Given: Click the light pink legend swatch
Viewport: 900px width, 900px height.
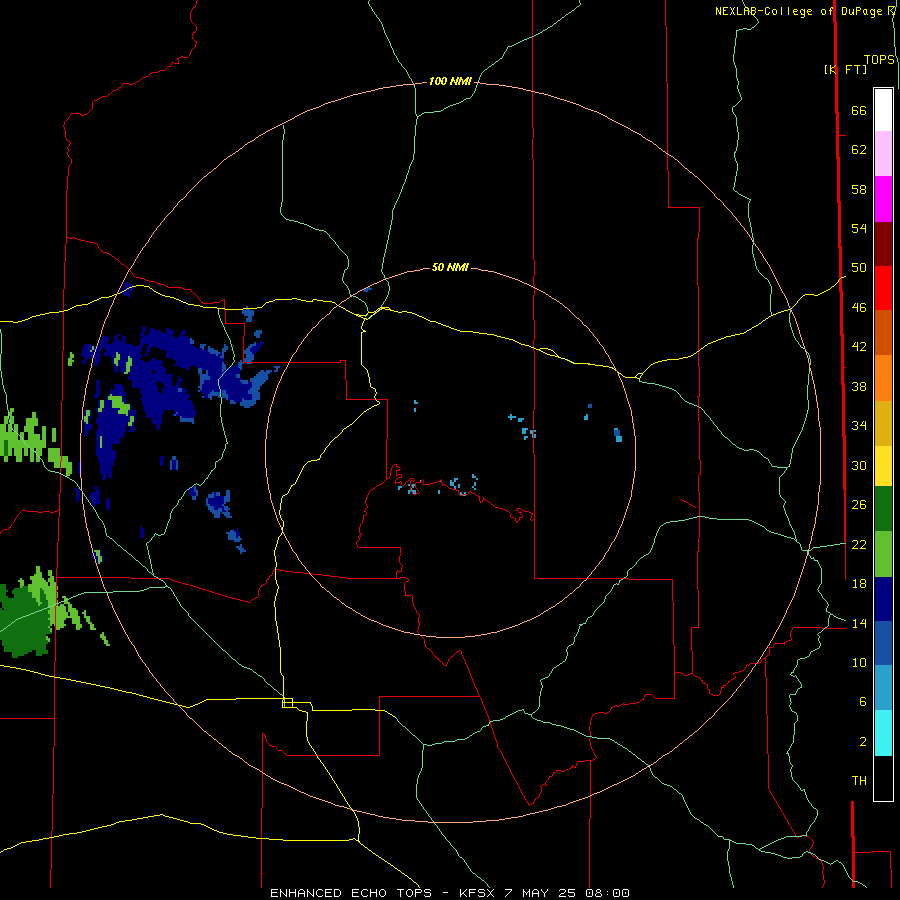Looking at the screenshot, I should click(x=883, y=153).
